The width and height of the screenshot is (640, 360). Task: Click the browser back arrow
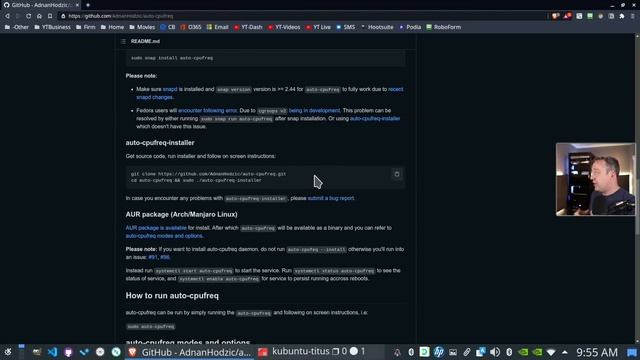[7, 16]
